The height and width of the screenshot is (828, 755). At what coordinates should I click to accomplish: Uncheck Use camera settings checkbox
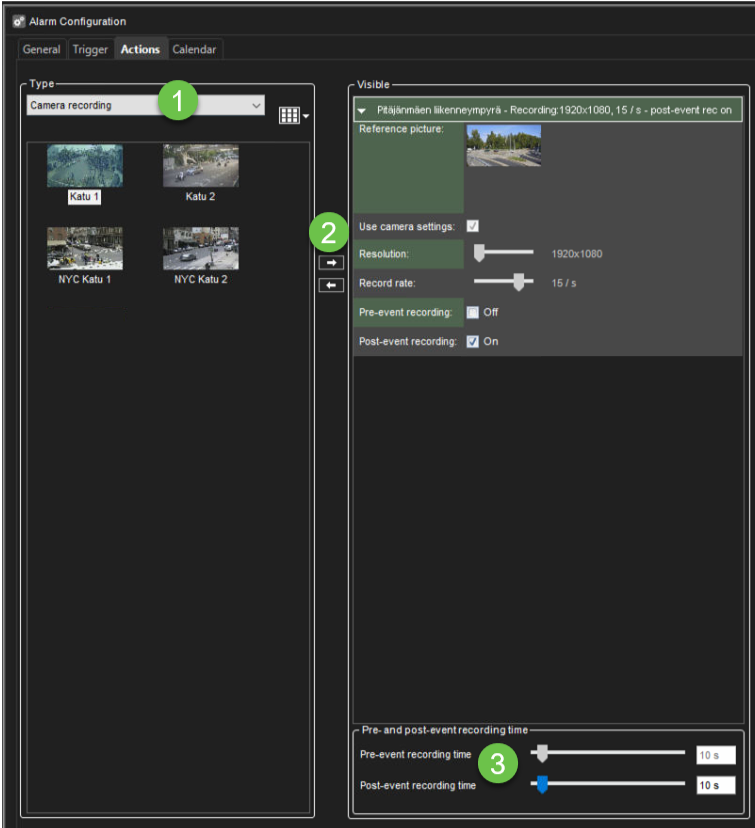(473, 226)
